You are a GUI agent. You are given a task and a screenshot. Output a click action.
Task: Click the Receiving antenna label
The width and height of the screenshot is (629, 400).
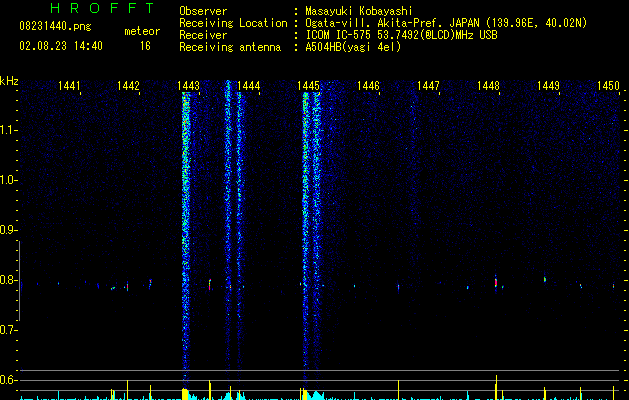click(230, 47)
